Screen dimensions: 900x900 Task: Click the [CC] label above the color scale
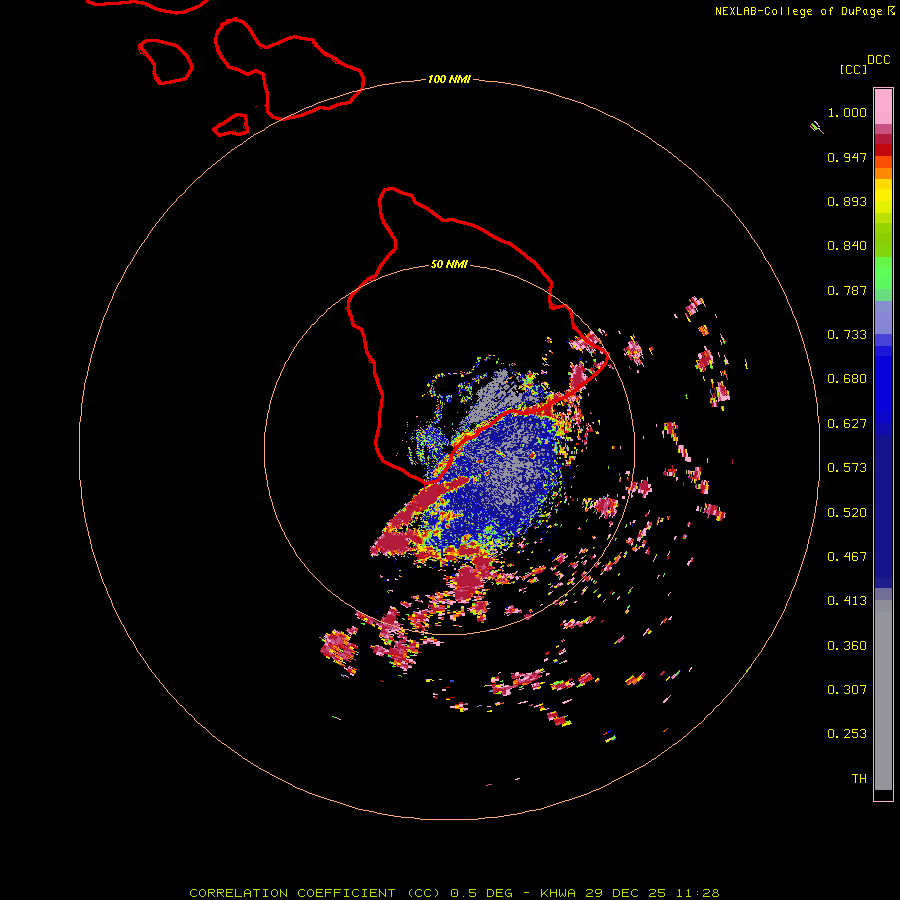click(x=853, y=69)
